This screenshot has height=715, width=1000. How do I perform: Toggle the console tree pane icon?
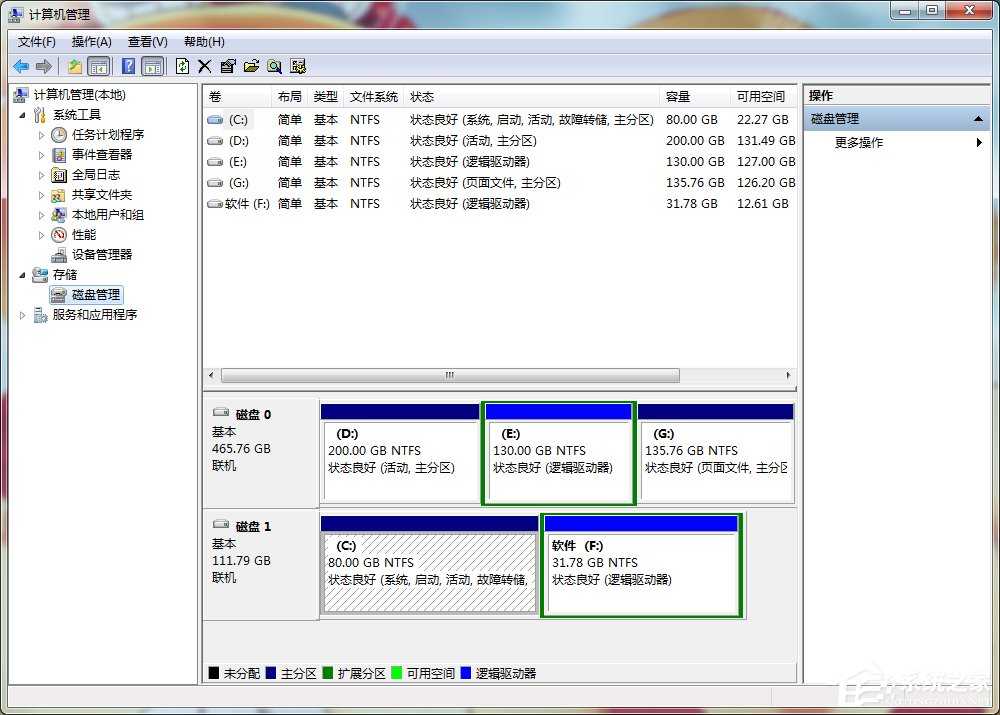click(x=99, y=66)
